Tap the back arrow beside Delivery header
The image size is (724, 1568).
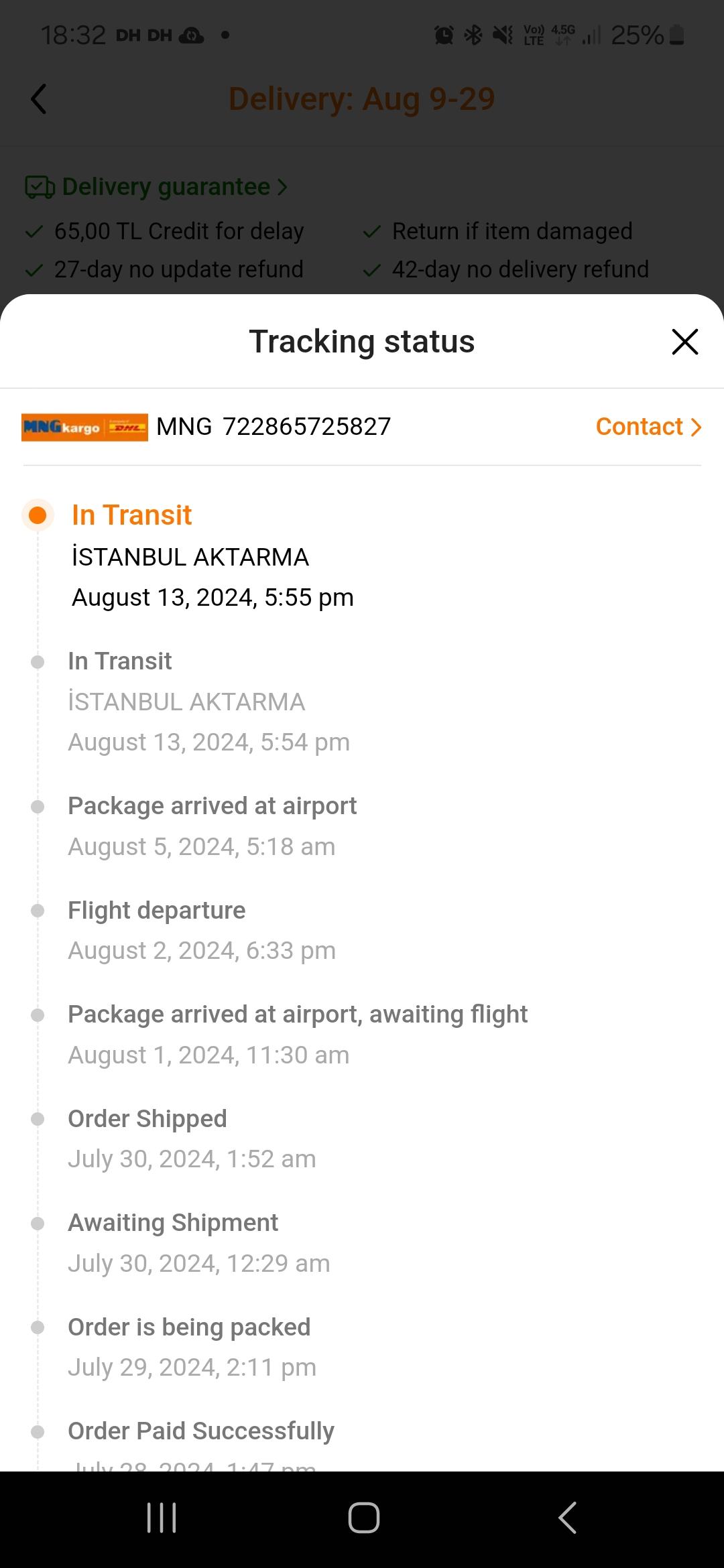tap(39, 99)
